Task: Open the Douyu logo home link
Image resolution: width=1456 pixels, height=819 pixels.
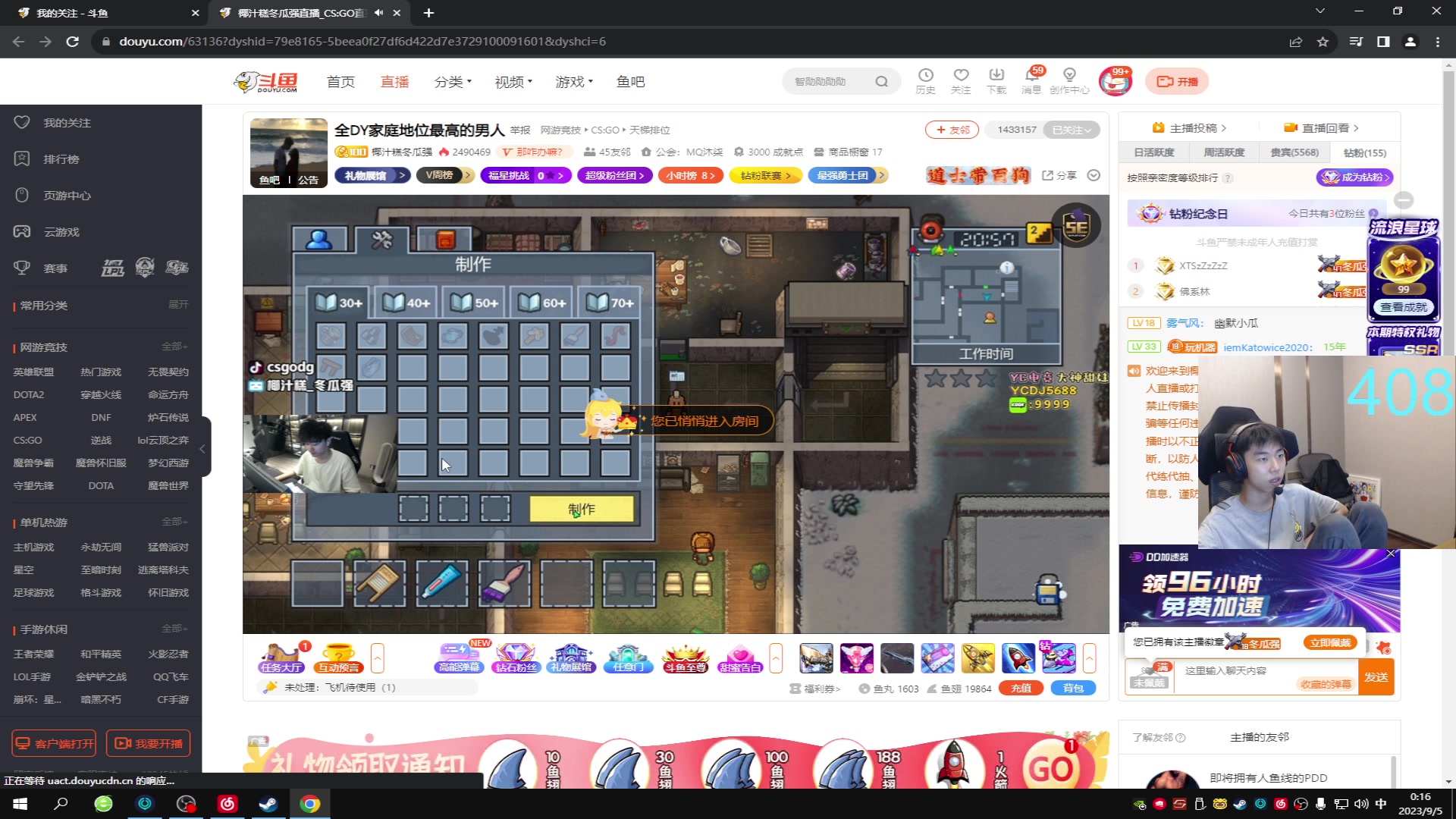Action: (x=265, y=81)
